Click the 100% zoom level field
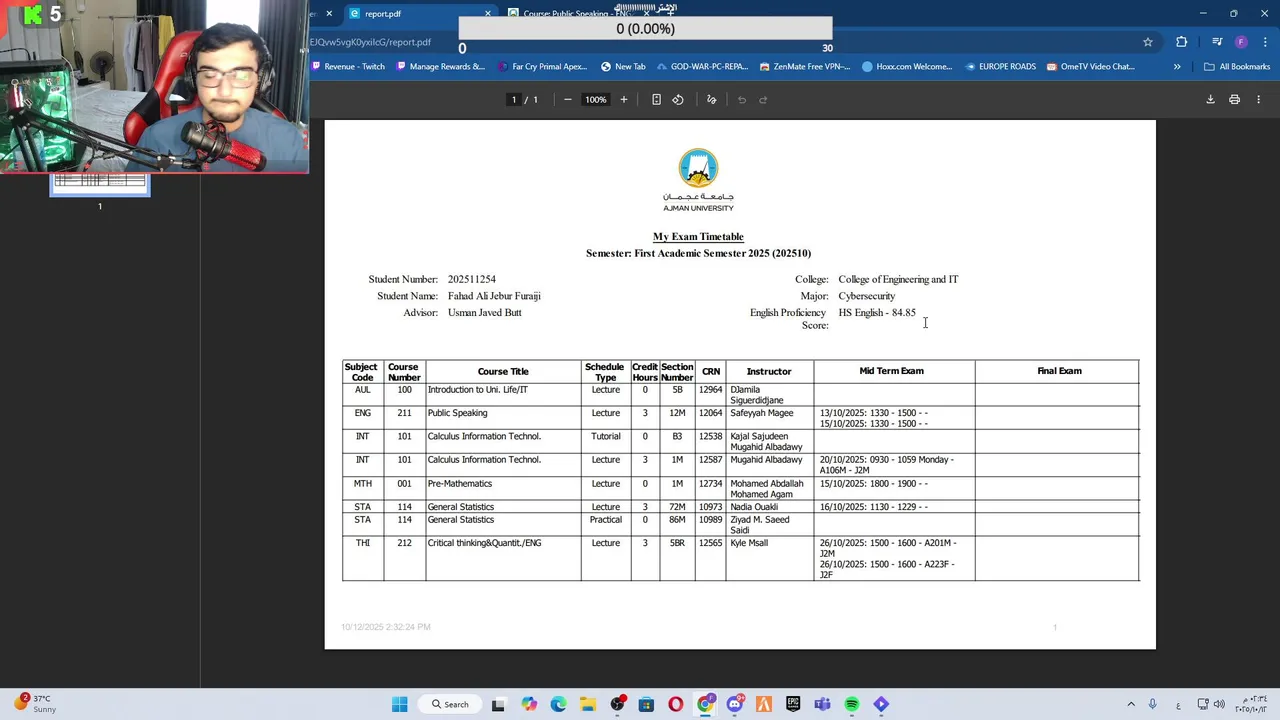Viewport: 1280px width, 720px height. [596, 100]
